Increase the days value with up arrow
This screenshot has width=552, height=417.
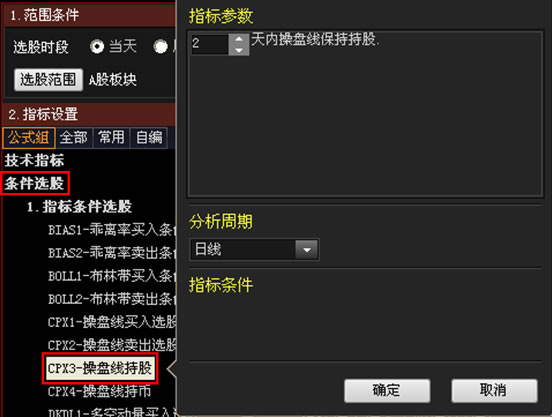239,38
